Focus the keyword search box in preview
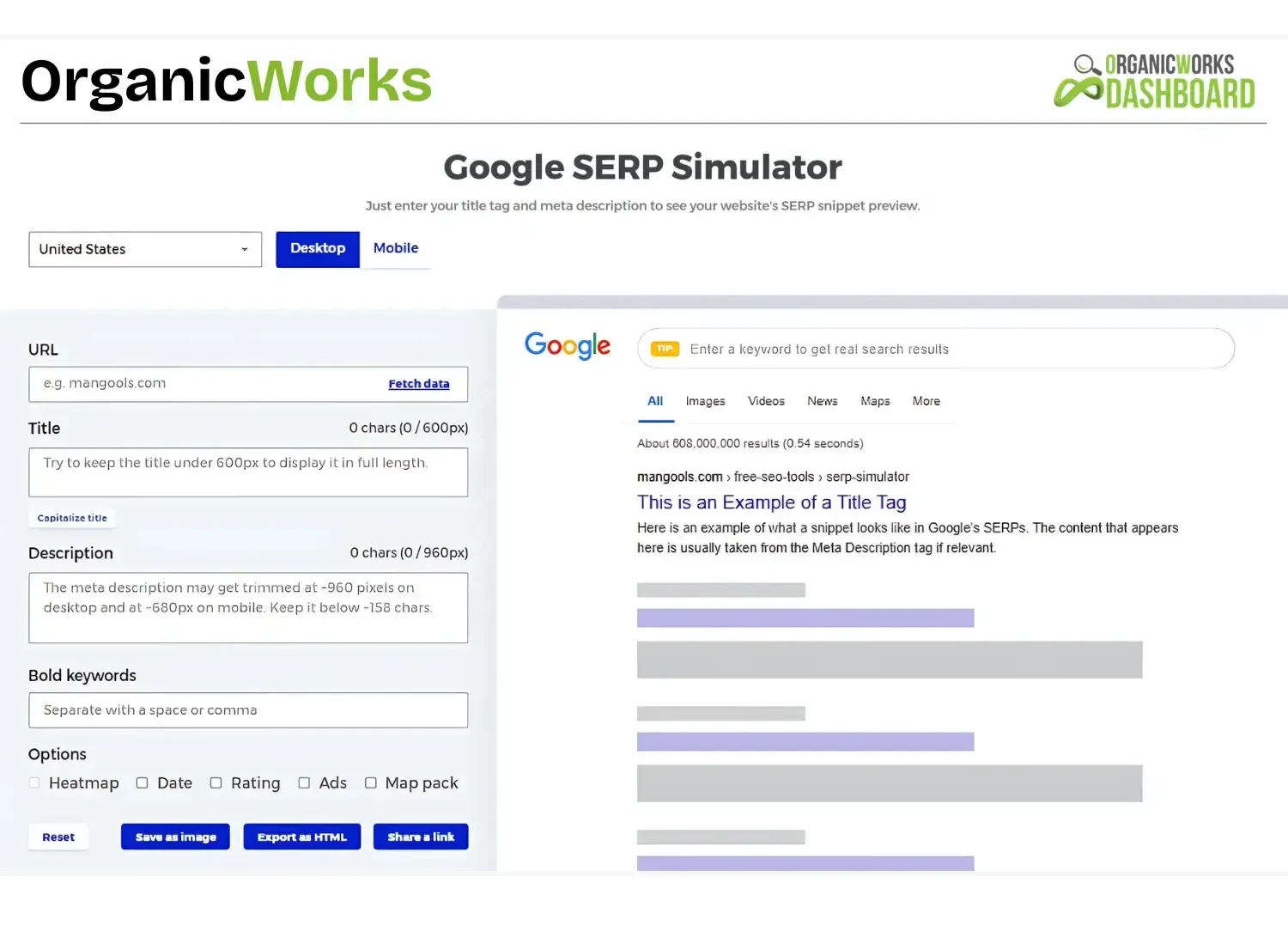Image resolution: width=1288 pixels, height=931 pixels. [936, 349]
